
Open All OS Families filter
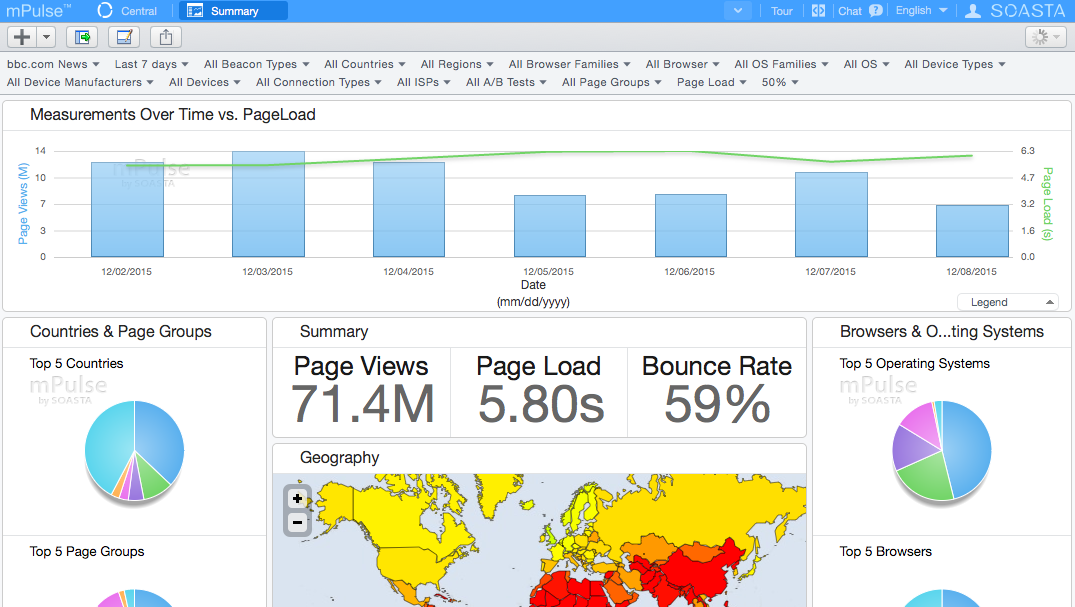[782, 64]
